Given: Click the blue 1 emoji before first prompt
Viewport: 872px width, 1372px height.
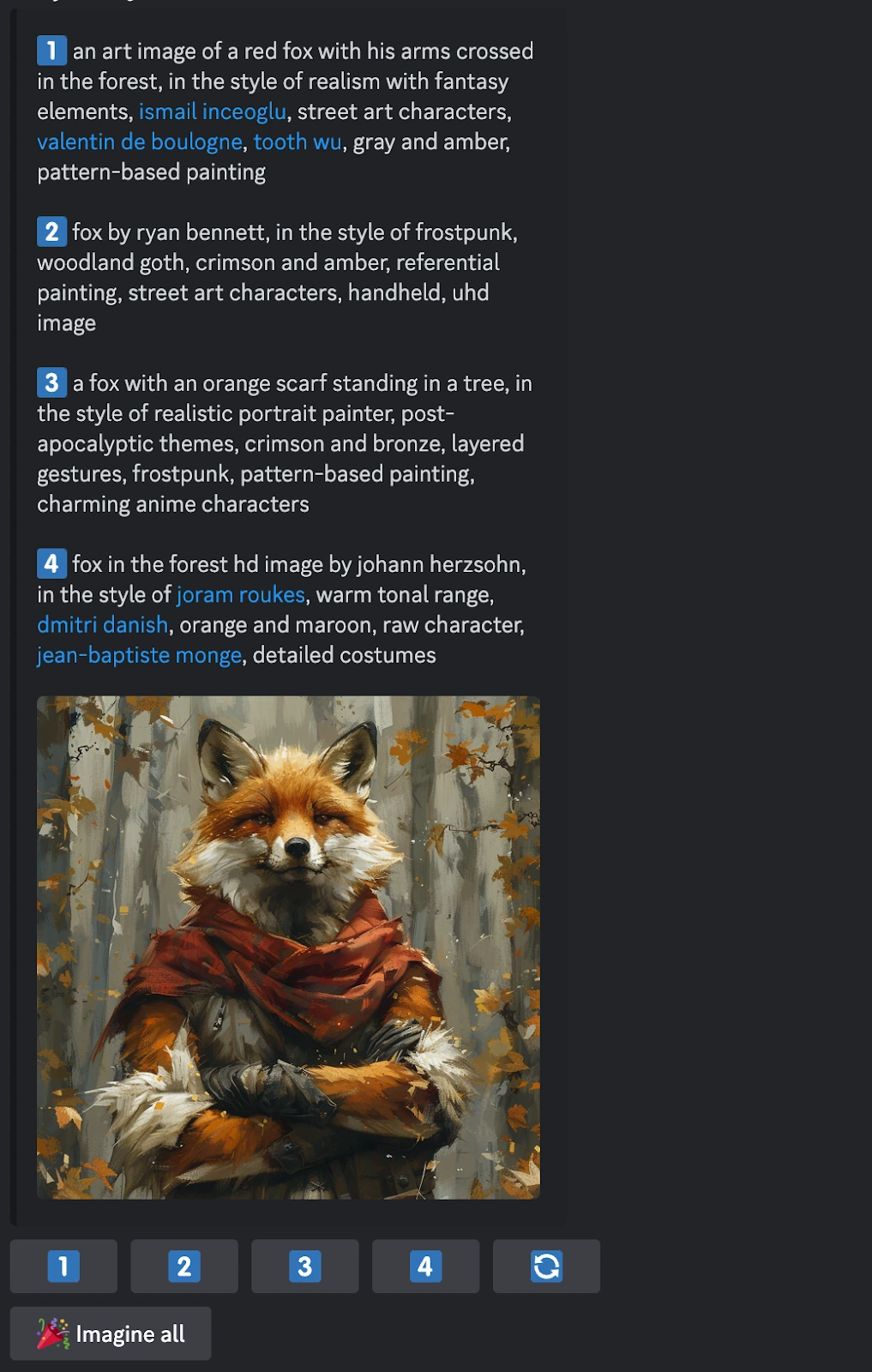Looking at the screenshot, I should point(51,51).
